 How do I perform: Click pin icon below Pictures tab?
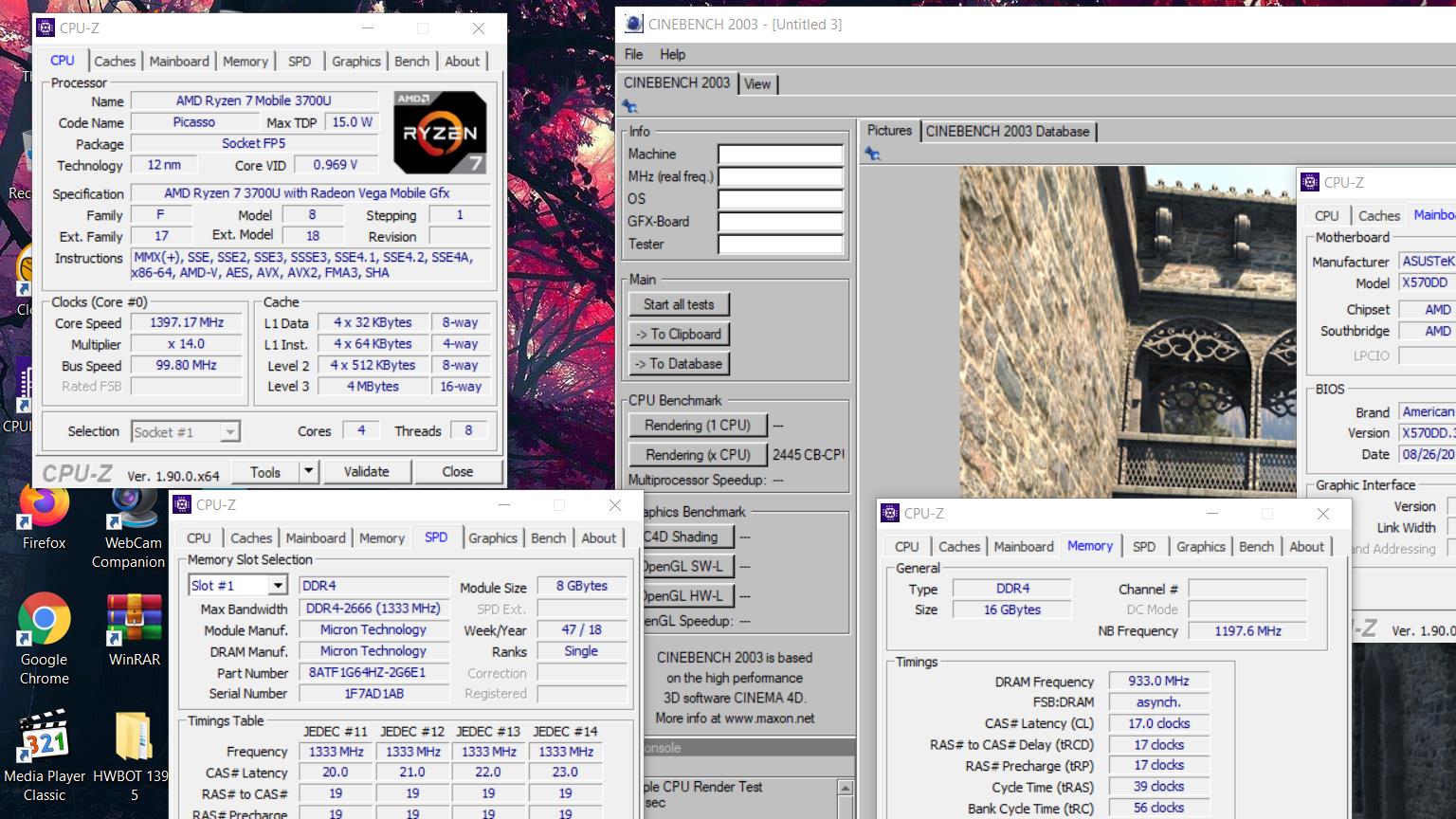pyautogui.click(x=873, y=154)
